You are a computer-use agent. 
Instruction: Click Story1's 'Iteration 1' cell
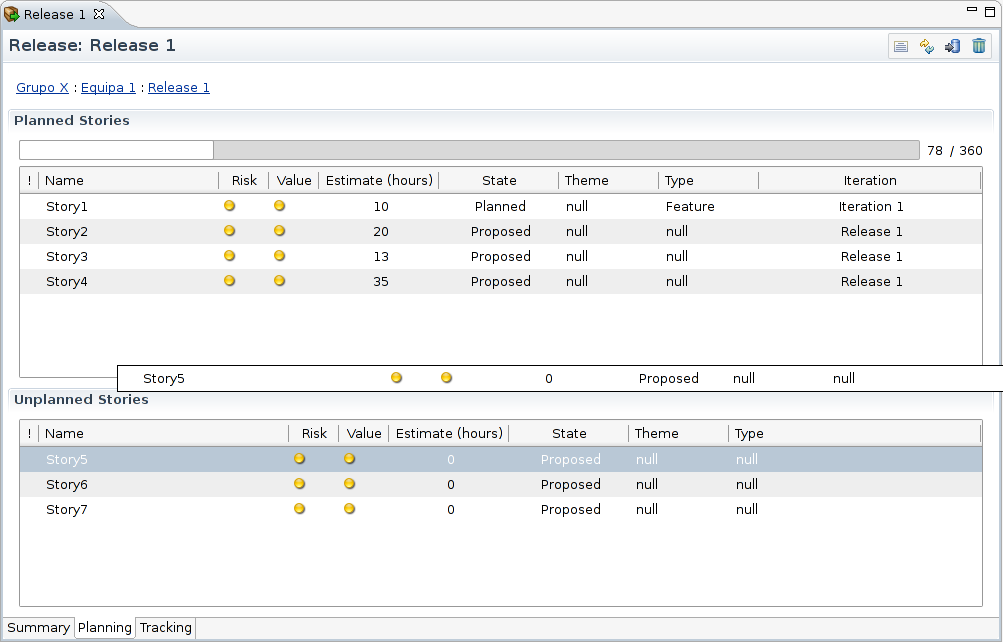[x=871, y=207]
